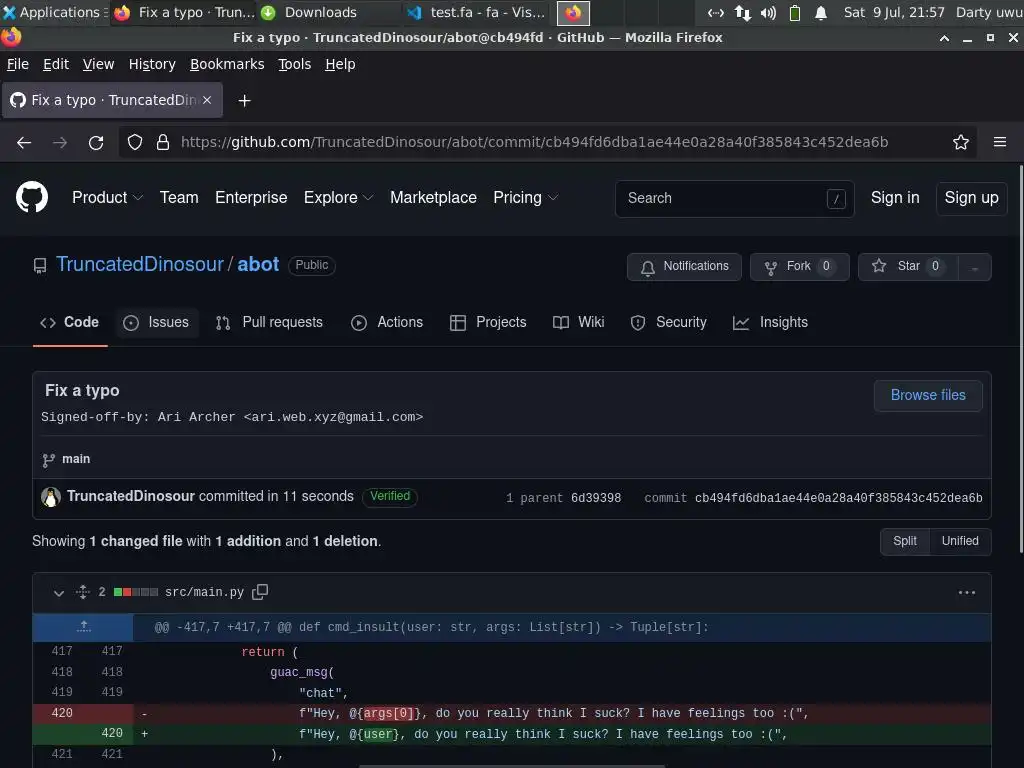Open the Issues tab
The width and height of the screenshot is (1024, 768).
[156, 323]
